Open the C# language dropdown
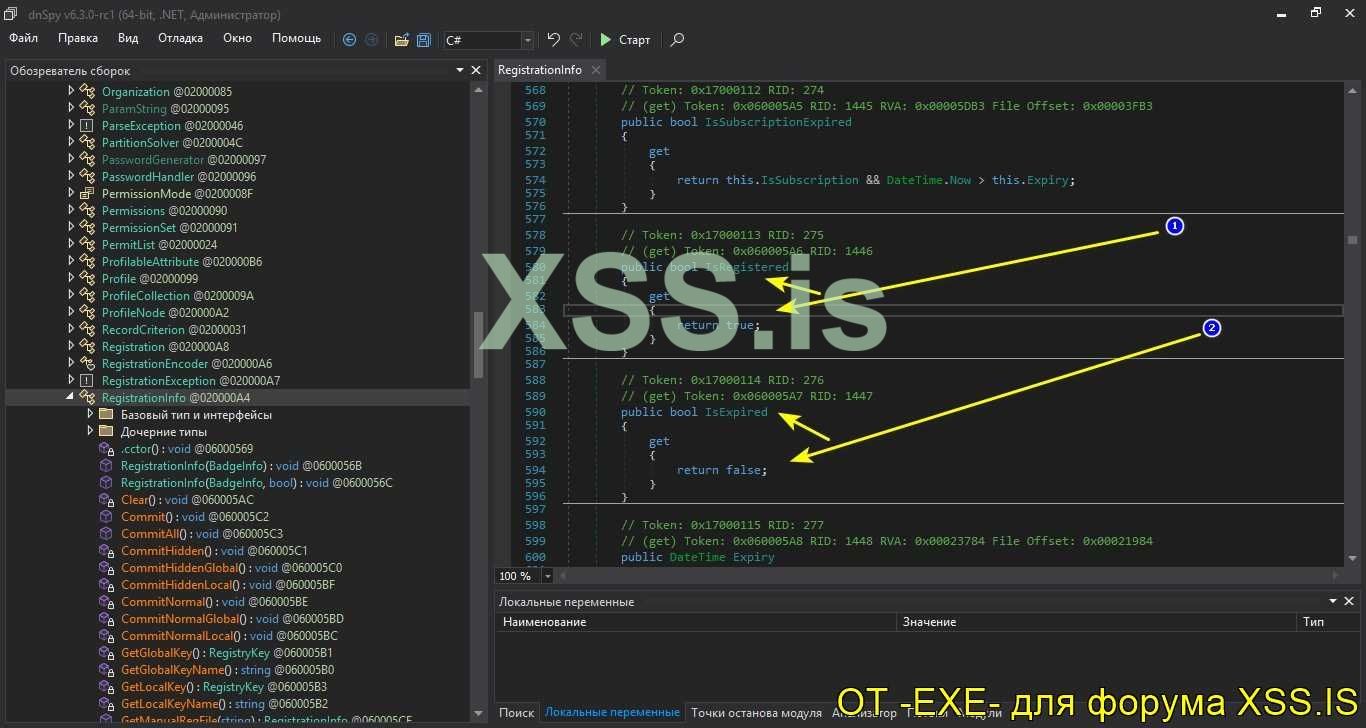Viewport: 1366px width, 728px height. pyautogui.click(x=527, y=40)
